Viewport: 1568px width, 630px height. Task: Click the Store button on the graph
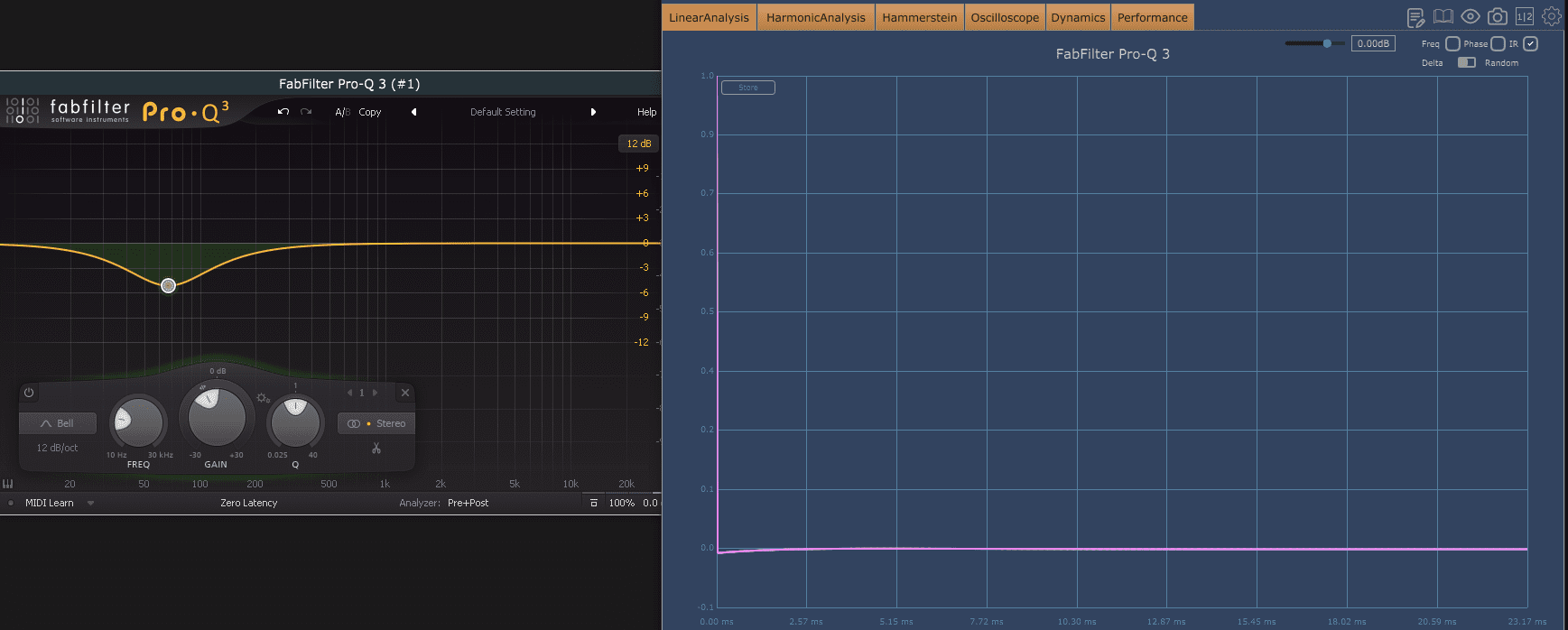[748, 88]
